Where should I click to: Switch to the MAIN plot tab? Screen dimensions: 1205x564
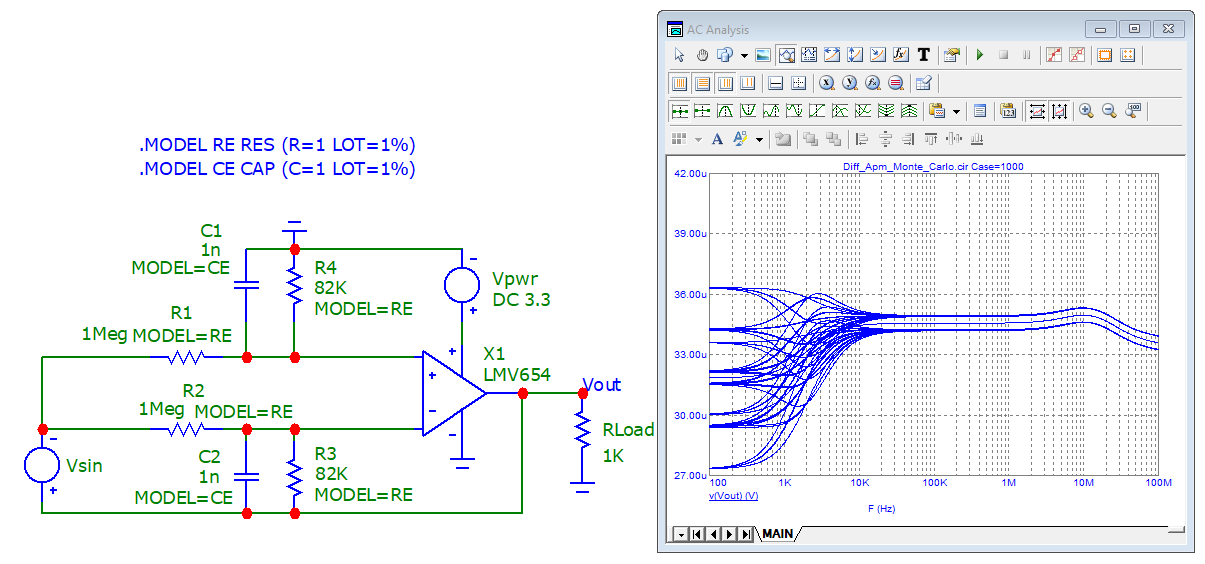tap(777, 534)
